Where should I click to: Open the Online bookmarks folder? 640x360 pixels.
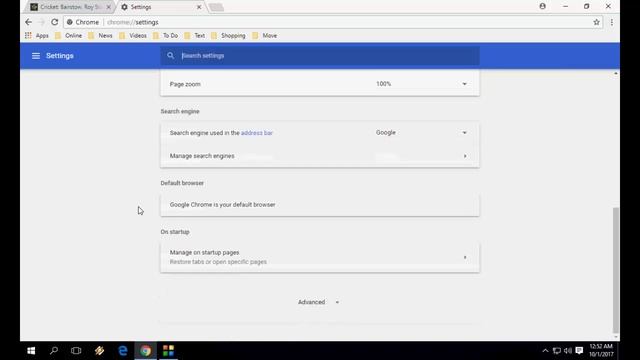[69, 36]
